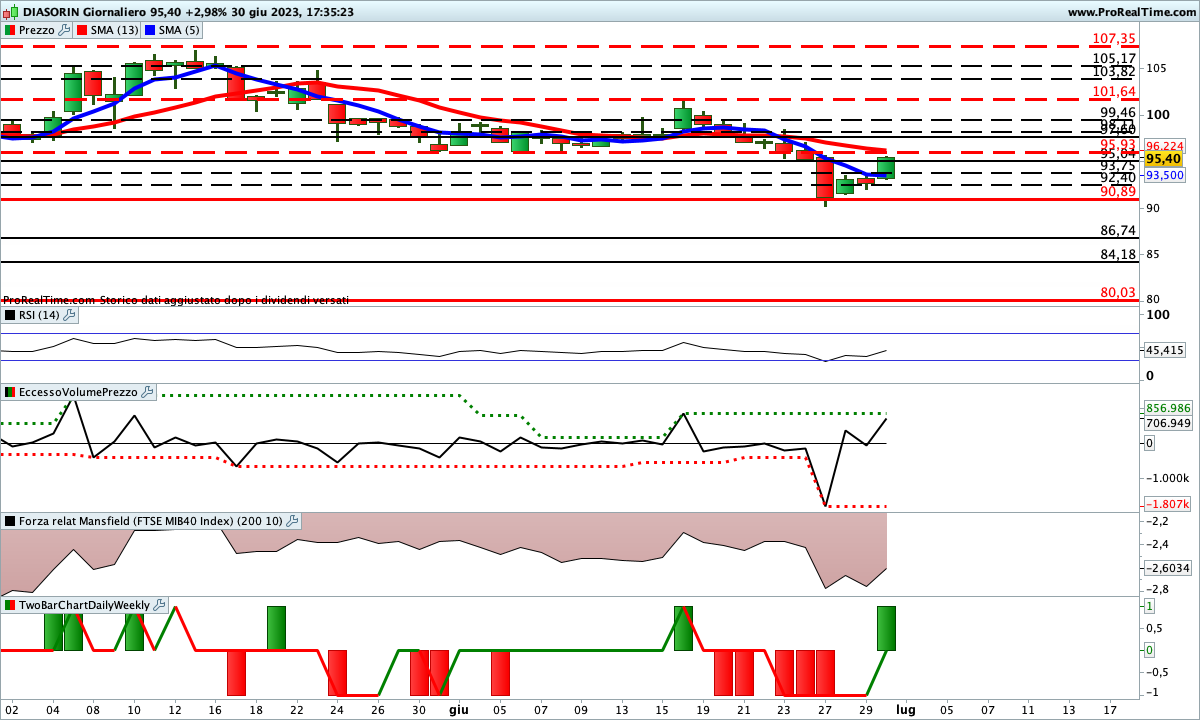Screen dimensions: 1200x720
Task: Select the Forza relat Mansfield indicator label
Action: 151,521
